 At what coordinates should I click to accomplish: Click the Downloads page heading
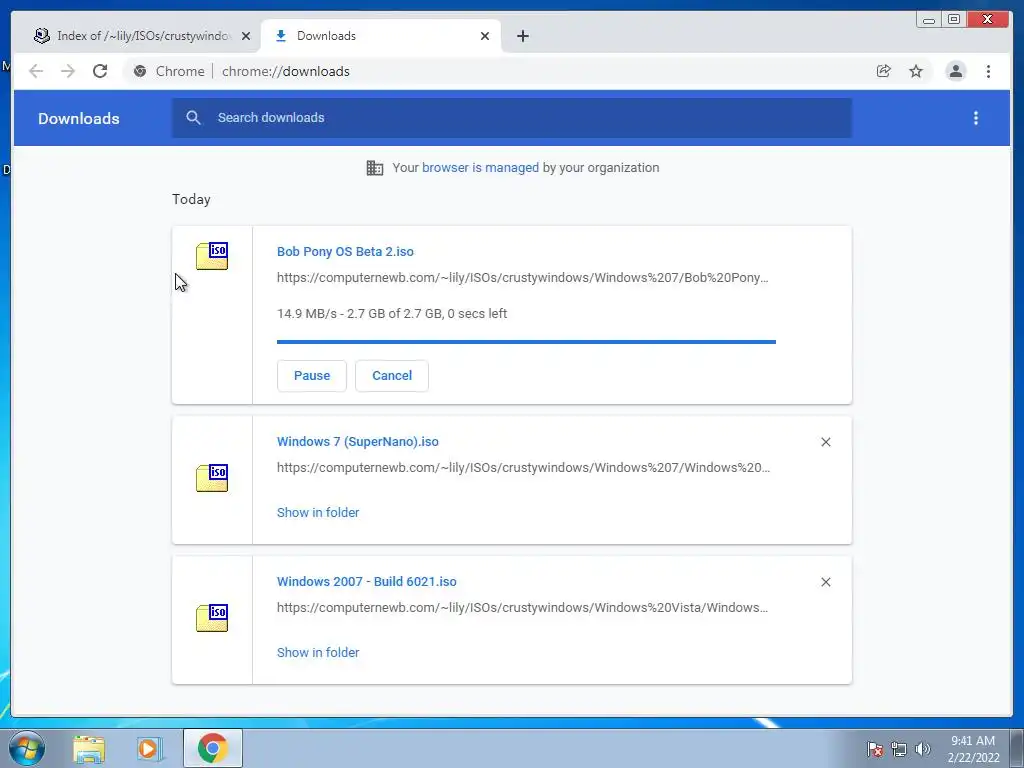pyautogui.click(x=78, y=118)
